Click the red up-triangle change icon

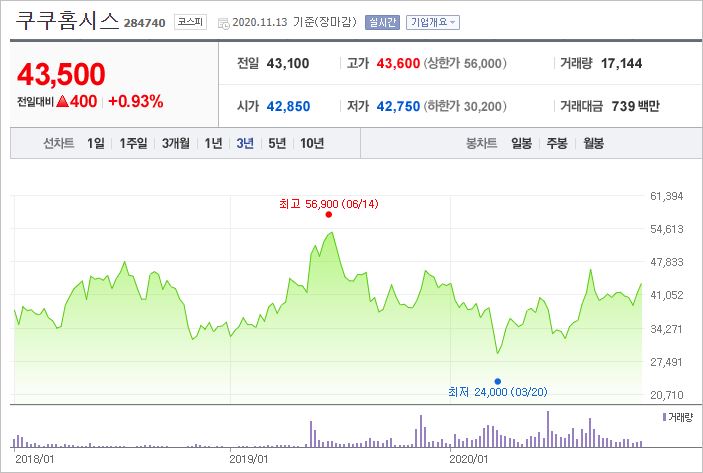[x=63, y=101]
